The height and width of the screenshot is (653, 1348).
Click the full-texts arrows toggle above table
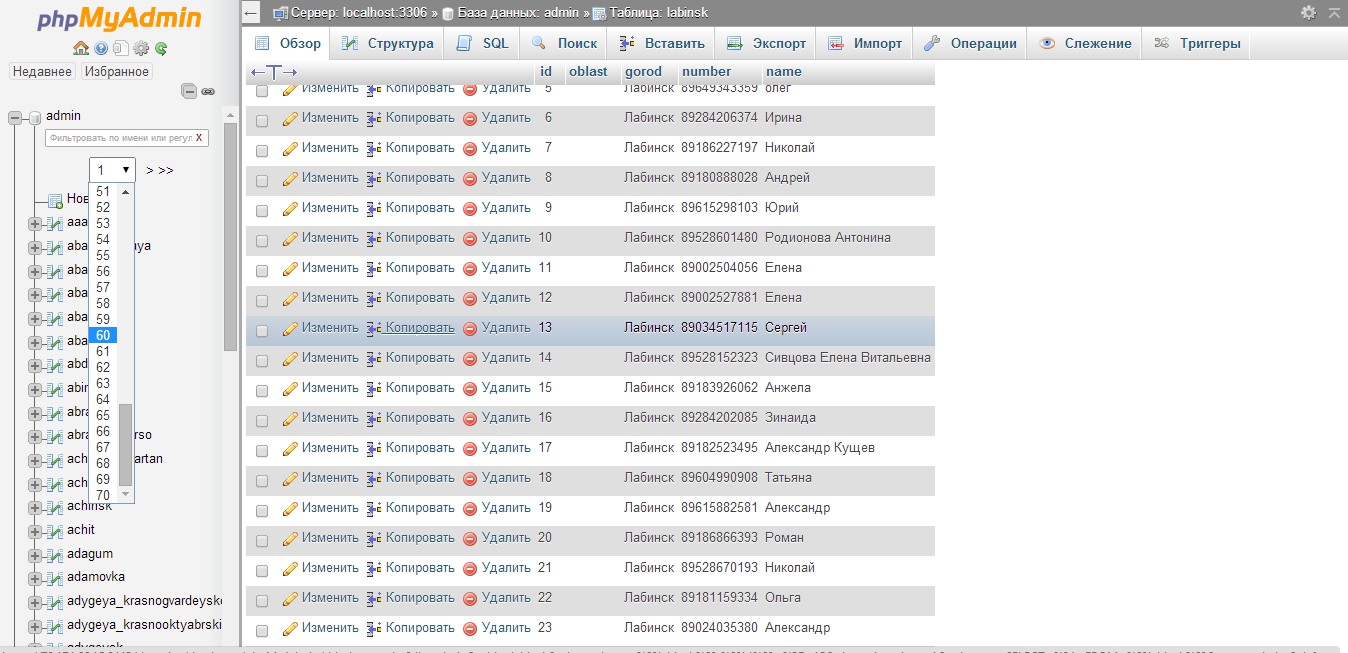pyautogui.click(x=274, y=73)
